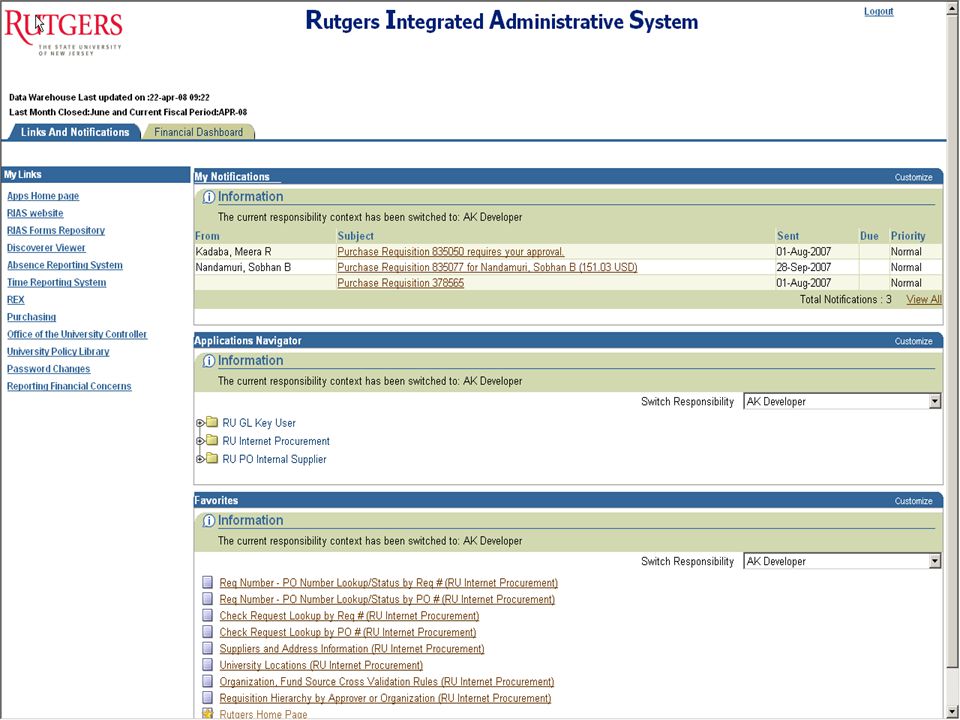
Task: Open Check Request Lookup by PO # favorite
Action: tap(348, 632)
